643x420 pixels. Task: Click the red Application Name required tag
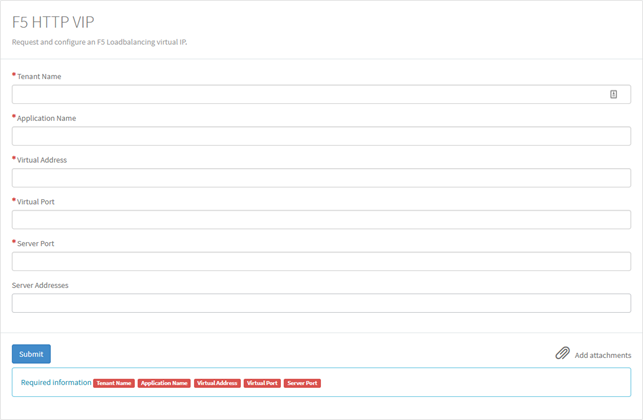164,383
